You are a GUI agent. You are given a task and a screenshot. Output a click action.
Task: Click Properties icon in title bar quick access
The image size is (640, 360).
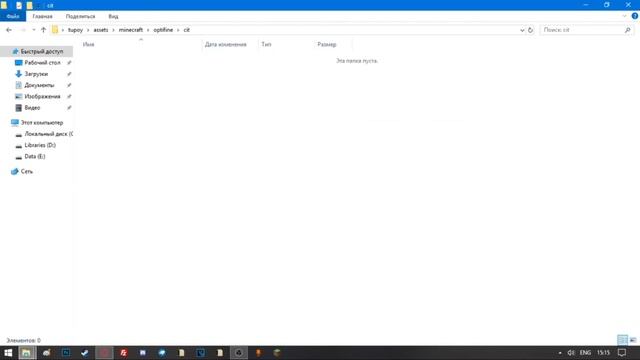(19, 5)
